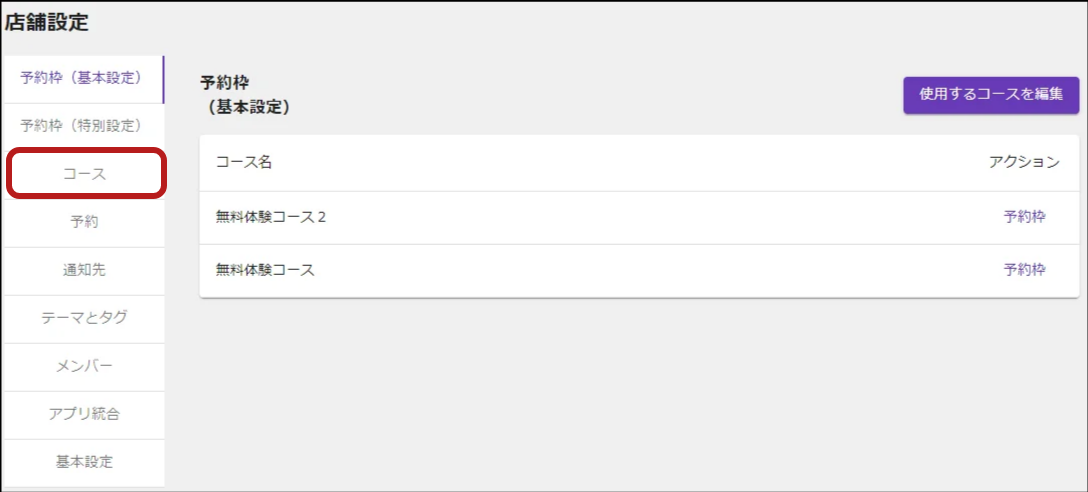The image size is (1088, 492).
Task: Open the 予約 settings section
Action: click(x=85, y=223)
